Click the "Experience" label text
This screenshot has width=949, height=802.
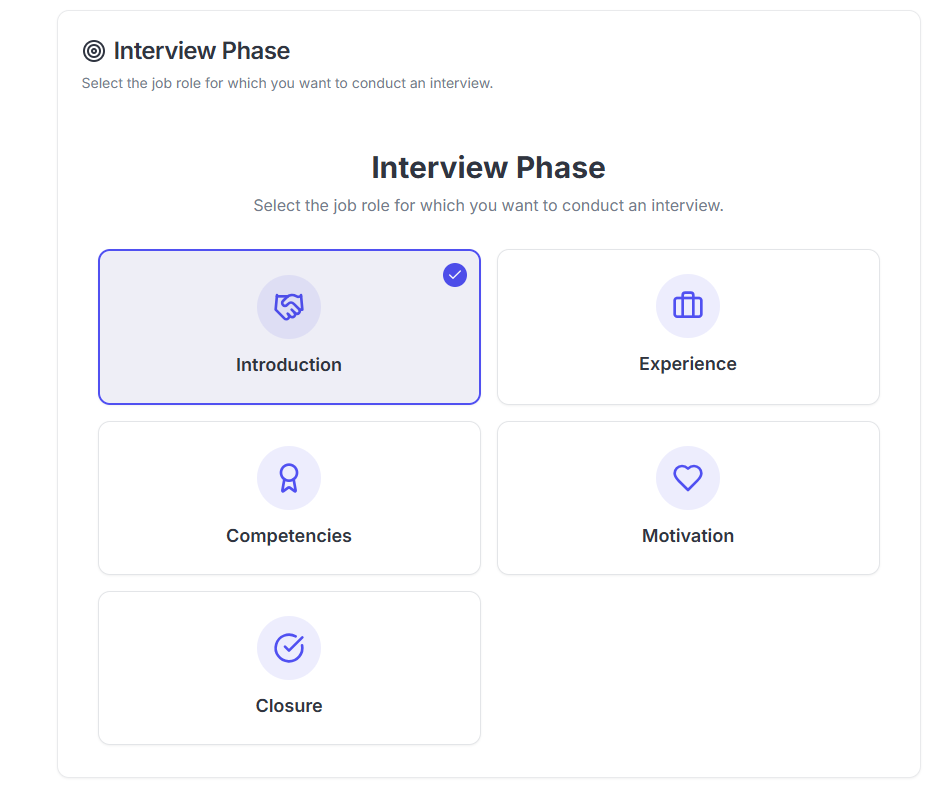point(688,364)
